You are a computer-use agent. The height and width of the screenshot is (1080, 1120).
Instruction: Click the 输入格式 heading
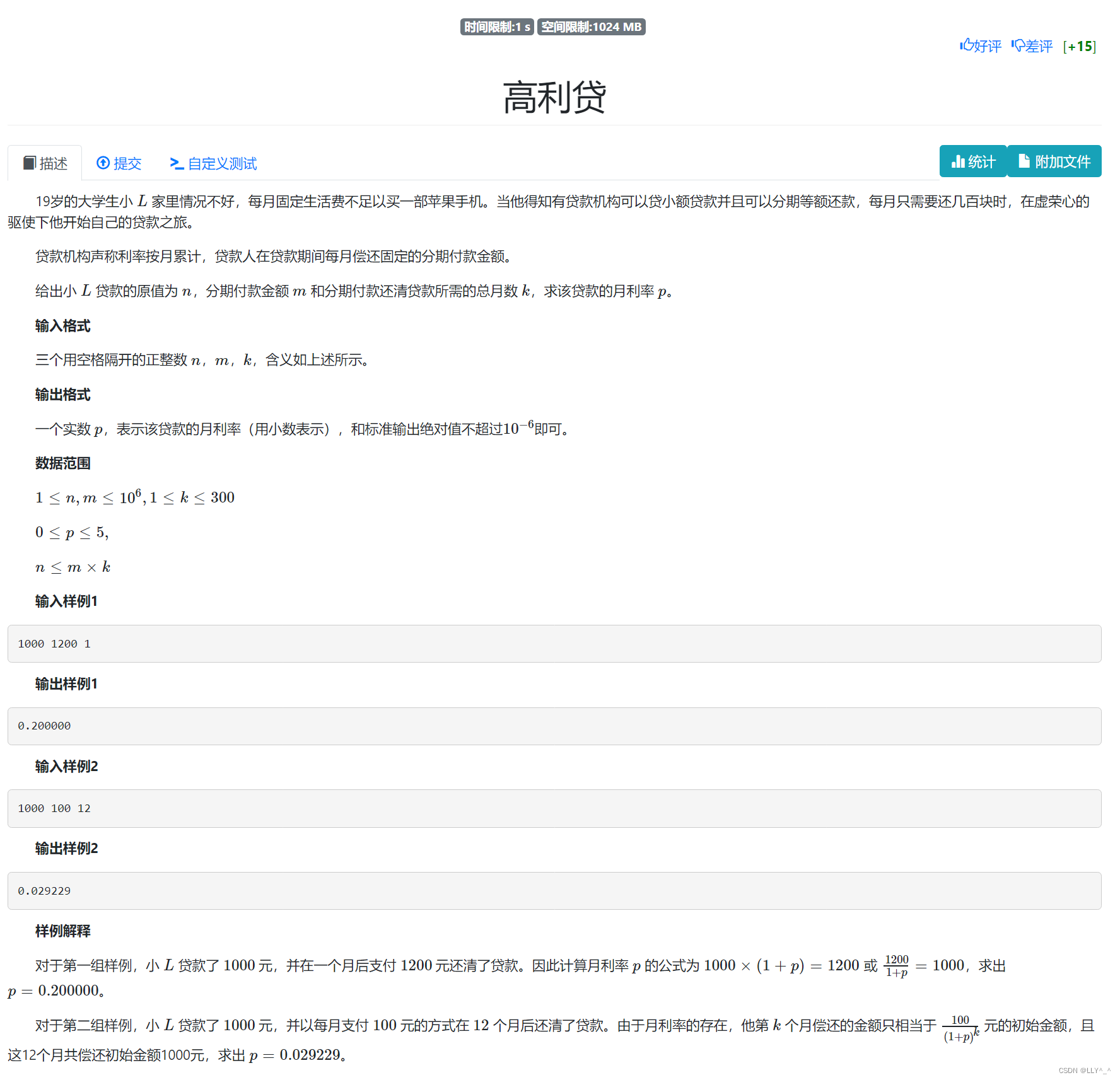(63, 326)
